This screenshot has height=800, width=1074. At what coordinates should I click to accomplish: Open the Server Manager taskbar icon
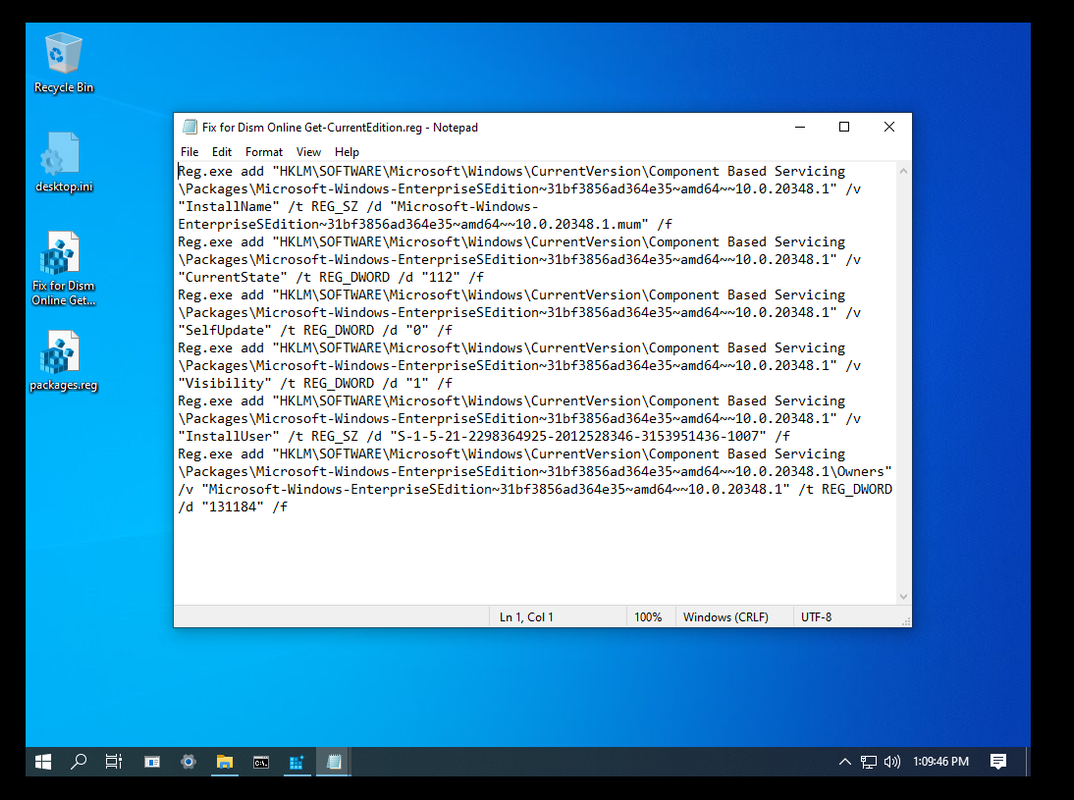[152, 762]
